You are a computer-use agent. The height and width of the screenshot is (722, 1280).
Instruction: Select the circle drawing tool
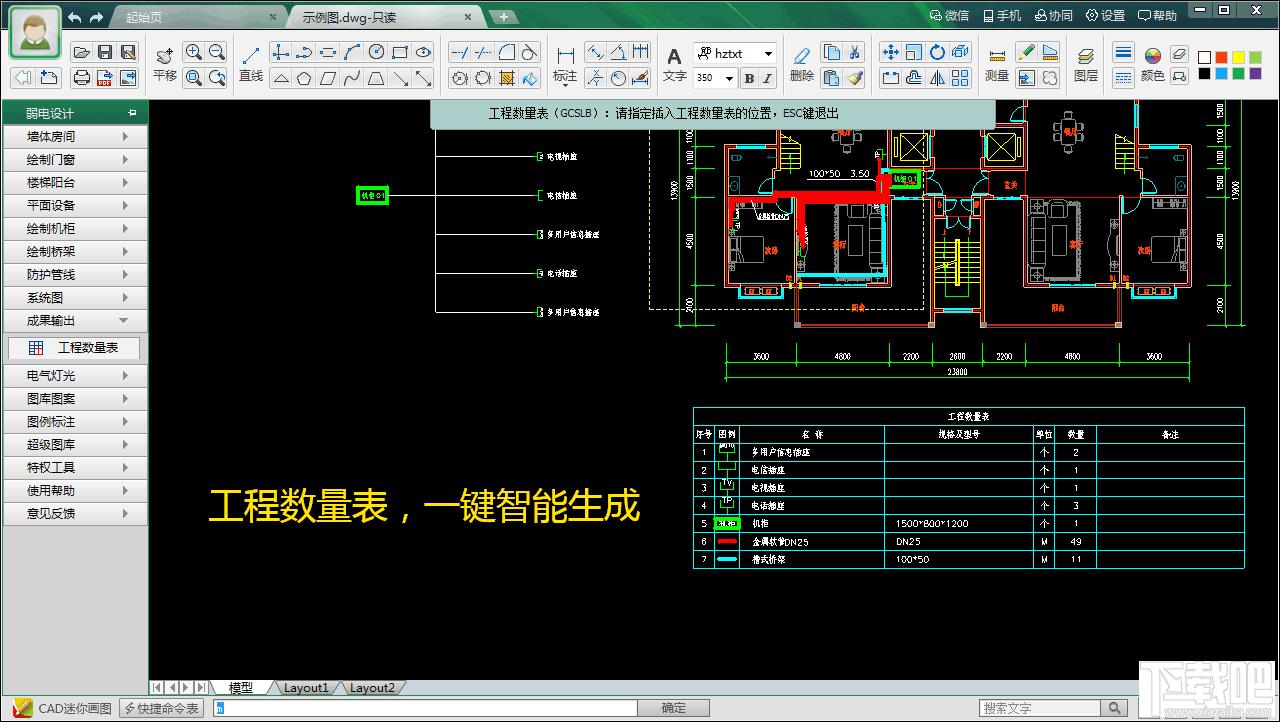click(376, 52)
